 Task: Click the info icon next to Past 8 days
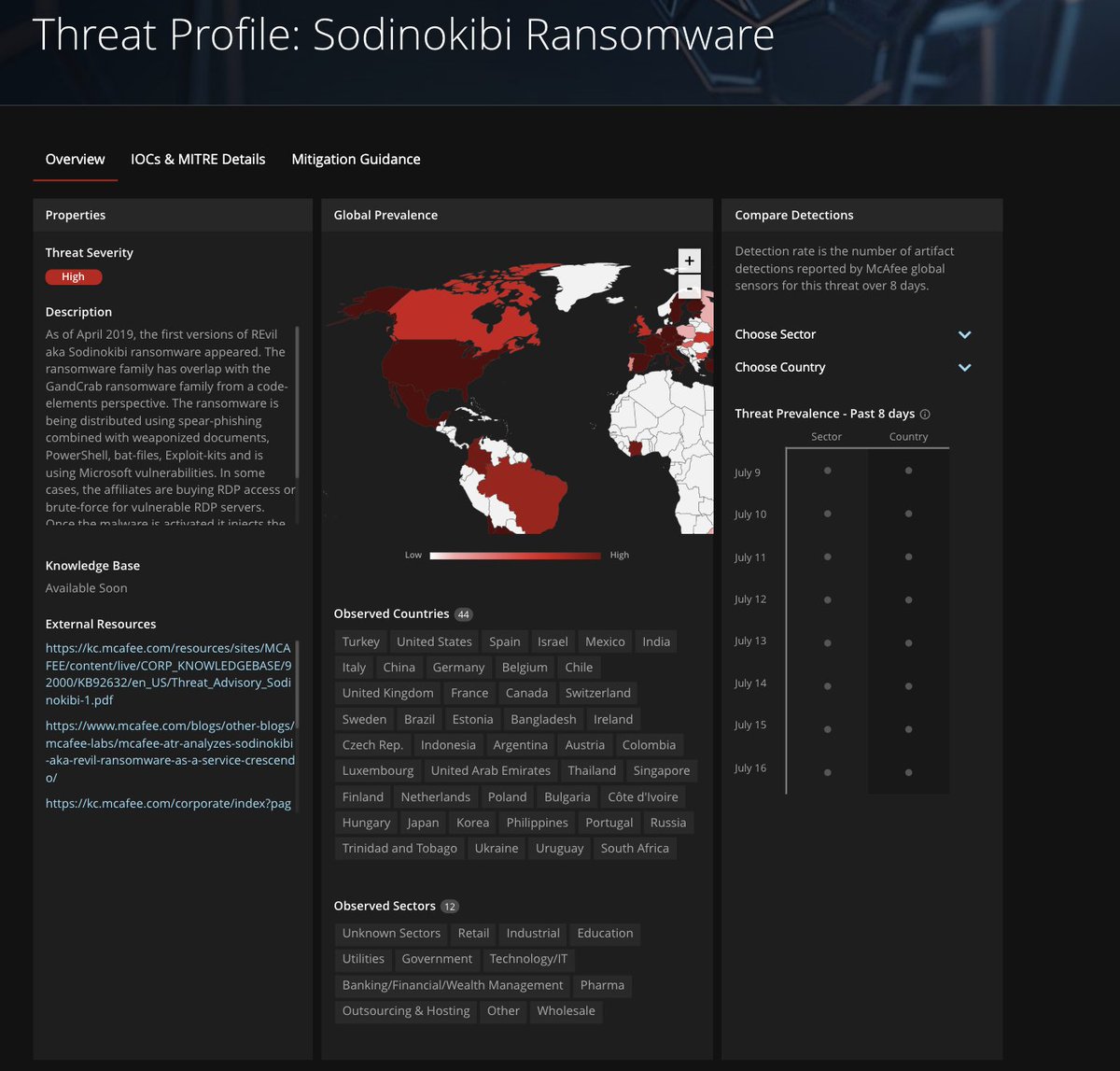click(x=925, y=414)
